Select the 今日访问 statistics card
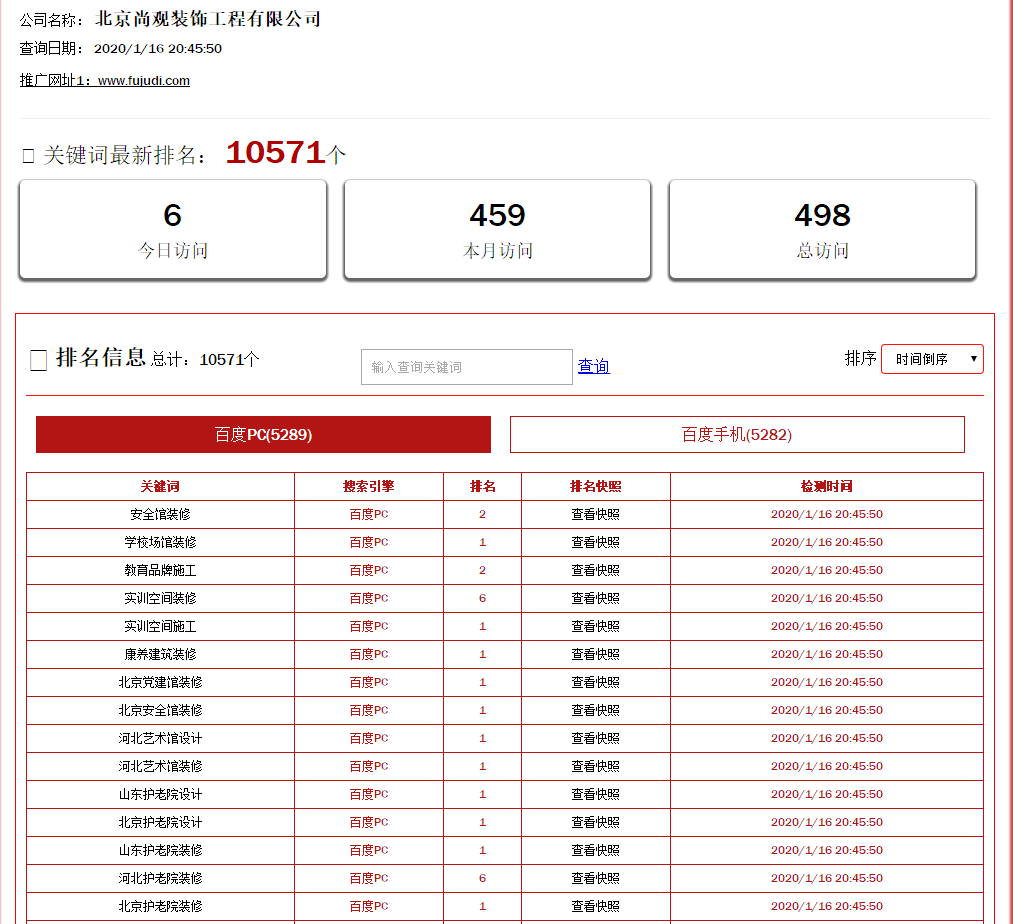 (173, 230)
